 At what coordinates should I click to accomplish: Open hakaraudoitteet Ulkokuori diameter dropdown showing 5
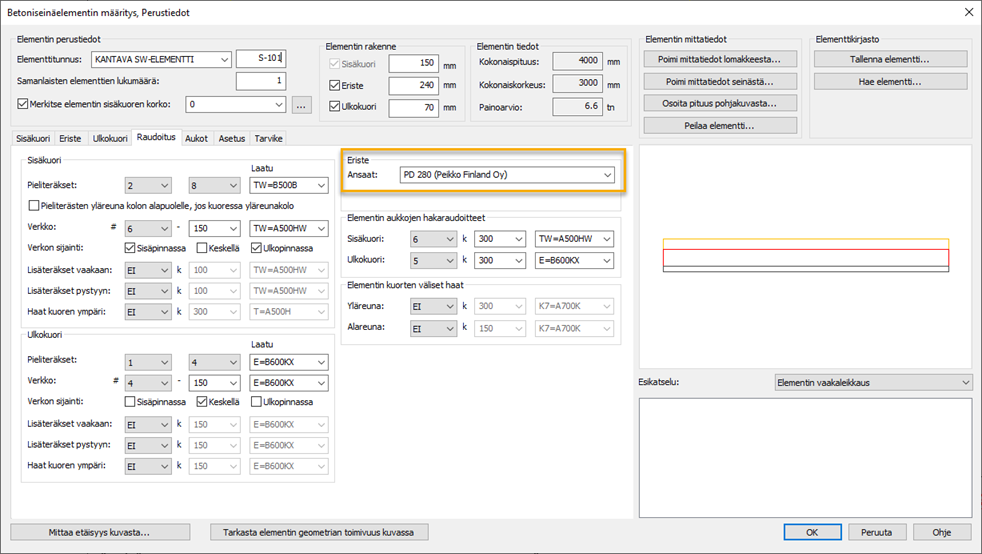click(433, 260)
